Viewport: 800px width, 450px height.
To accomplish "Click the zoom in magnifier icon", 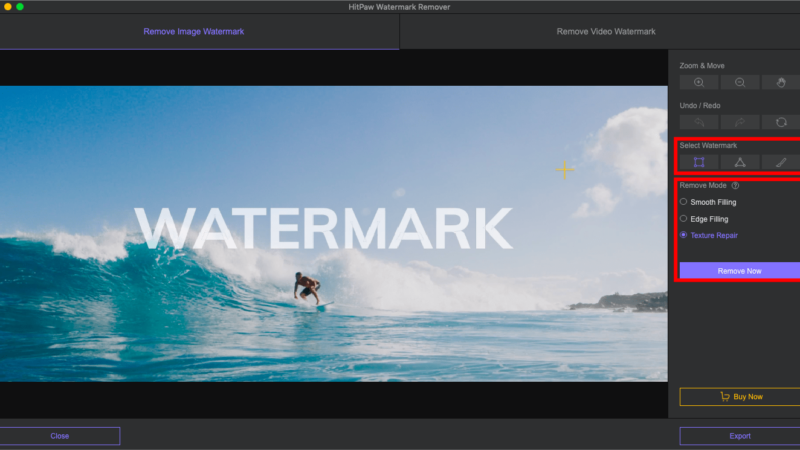I will 699,83.
